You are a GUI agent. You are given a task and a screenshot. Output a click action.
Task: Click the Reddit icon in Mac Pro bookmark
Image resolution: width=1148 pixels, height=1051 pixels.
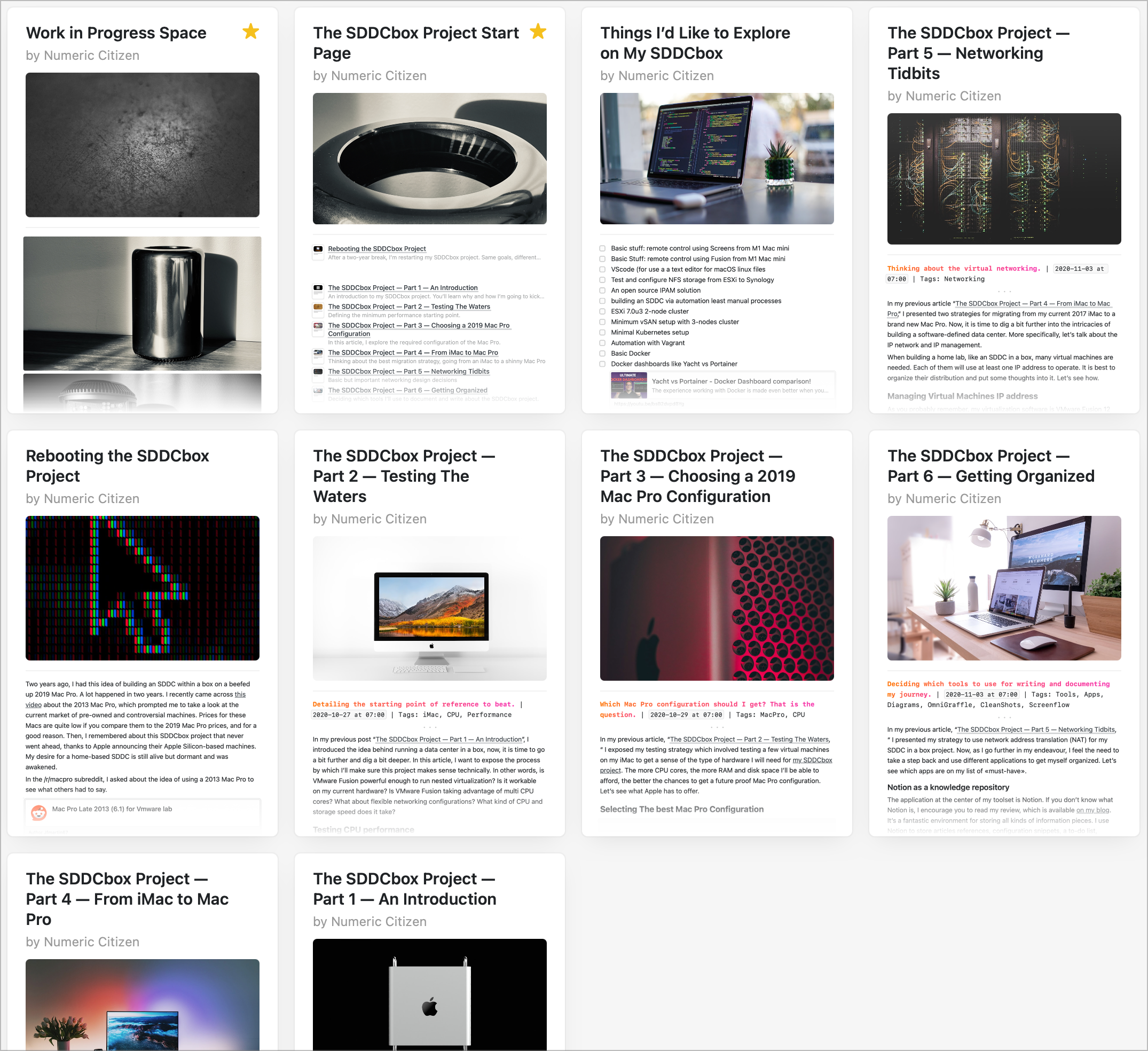pos(39,812)
